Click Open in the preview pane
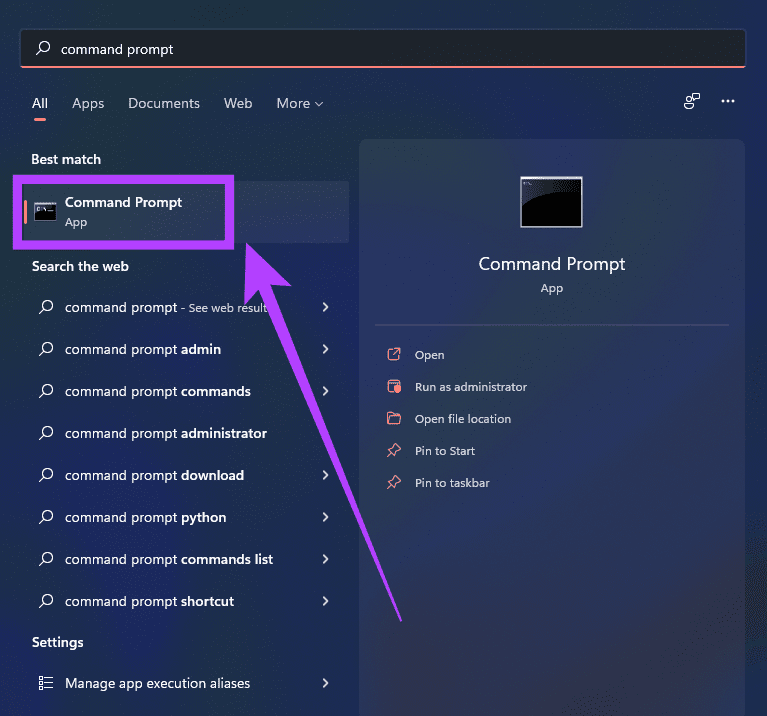767x716 pixels. (429, 355)
